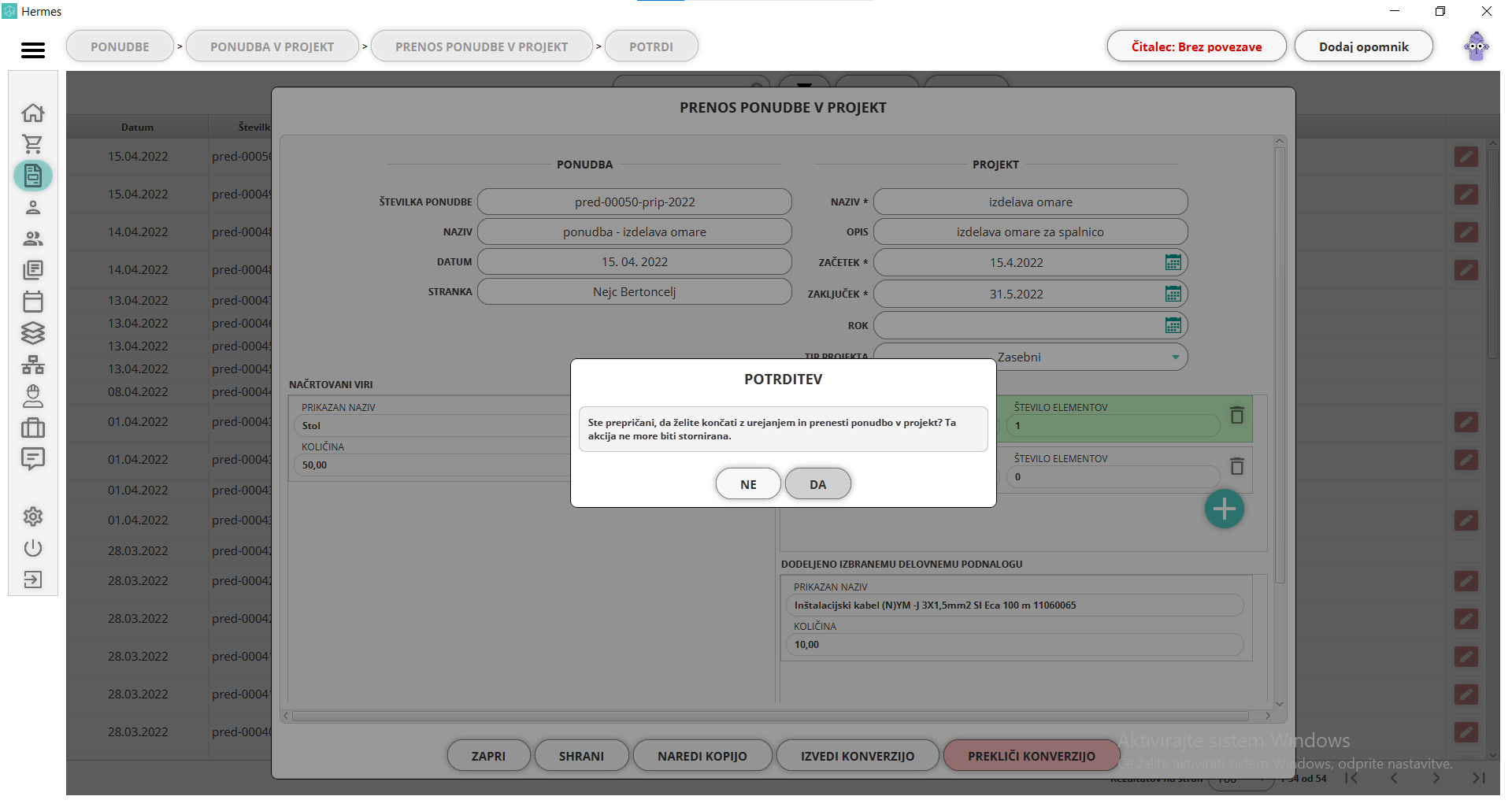Image resolution: width=1512 pixels, height=811 pixels.
Task: Delete the element row with count 0
Action: pos(1237,466)
